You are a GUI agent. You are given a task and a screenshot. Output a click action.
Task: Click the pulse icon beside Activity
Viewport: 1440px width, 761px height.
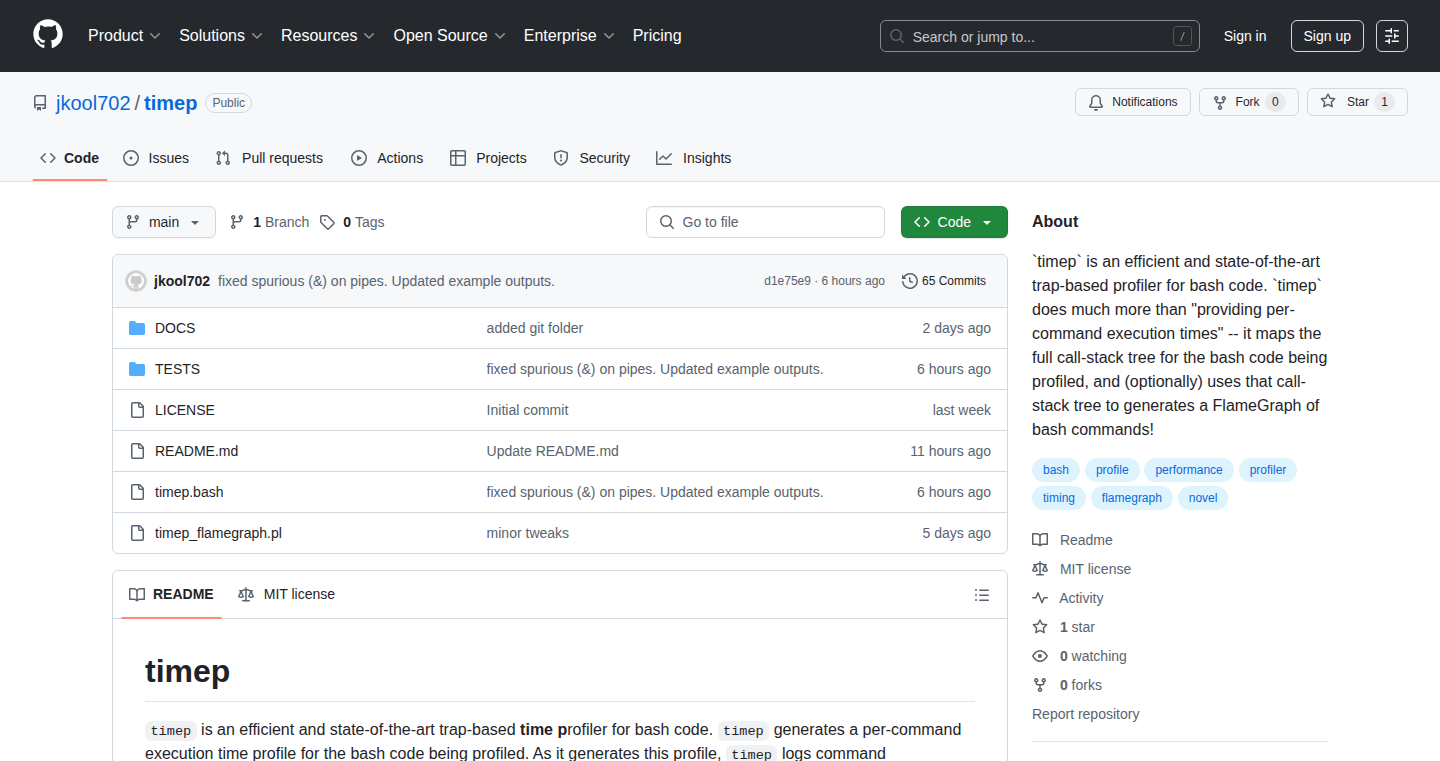coord(1040,598)
